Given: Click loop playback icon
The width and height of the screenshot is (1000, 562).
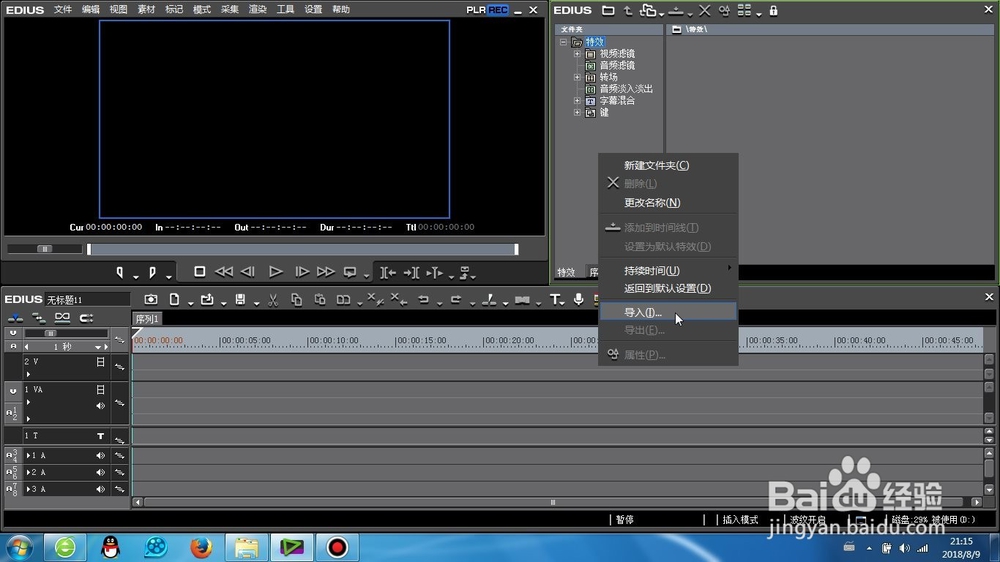Looking at the screenshot, I should click(349, 272).
